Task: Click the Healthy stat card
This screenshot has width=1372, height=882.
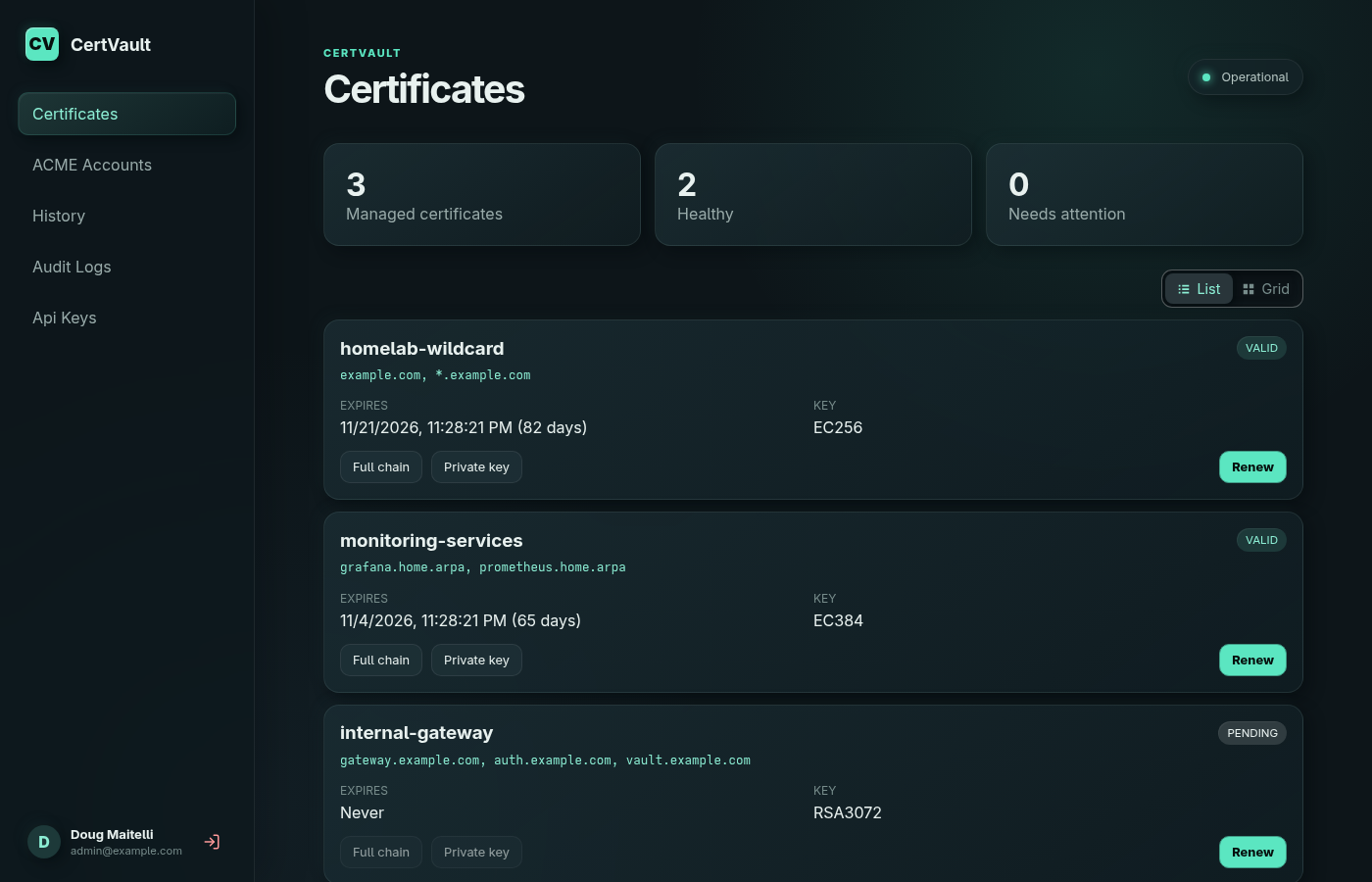Action: (813, 195)
